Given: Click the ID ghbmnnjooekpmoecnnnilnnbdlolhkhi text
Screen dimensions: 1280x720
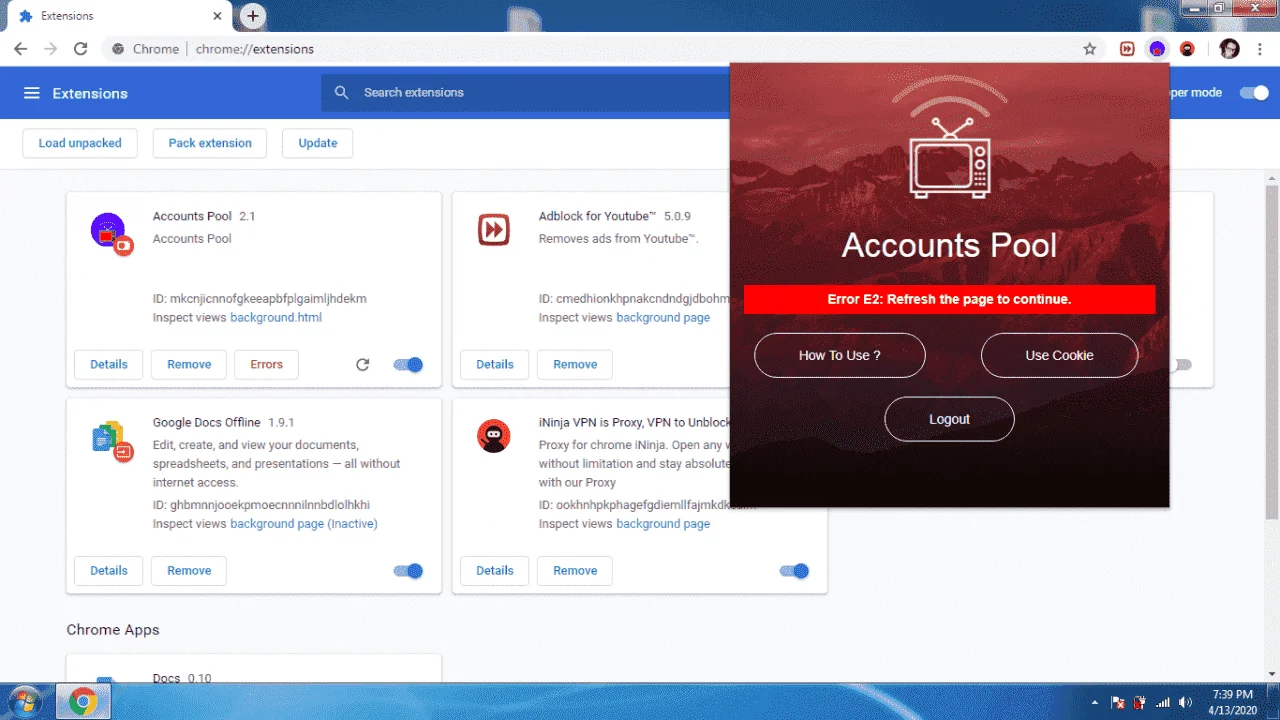Looking at the screenshot, I should click(x=261, y=505).
